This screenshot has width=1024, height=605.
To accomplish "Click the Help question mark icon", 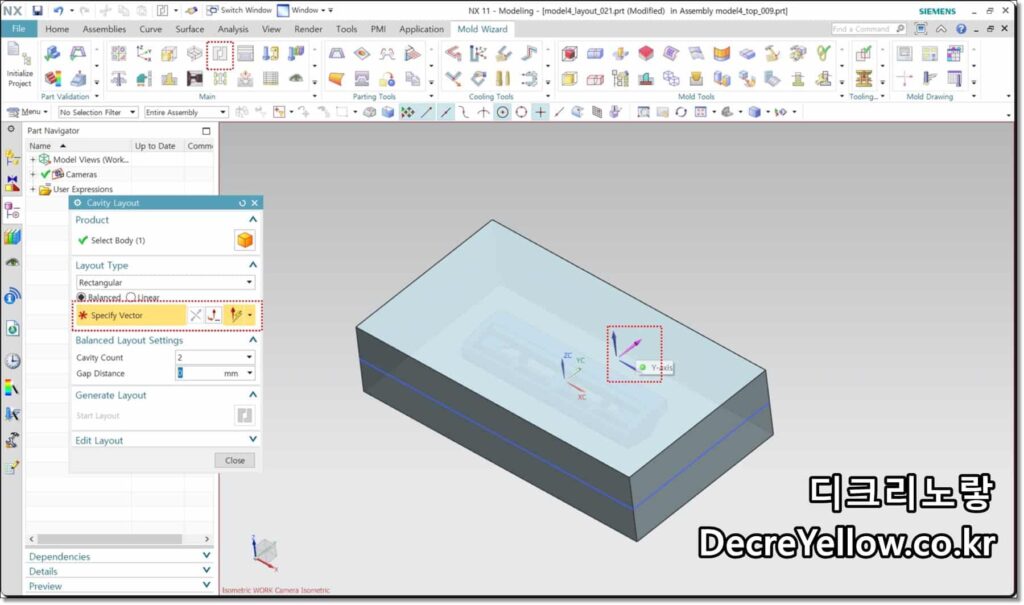I will tap(961, 29).
